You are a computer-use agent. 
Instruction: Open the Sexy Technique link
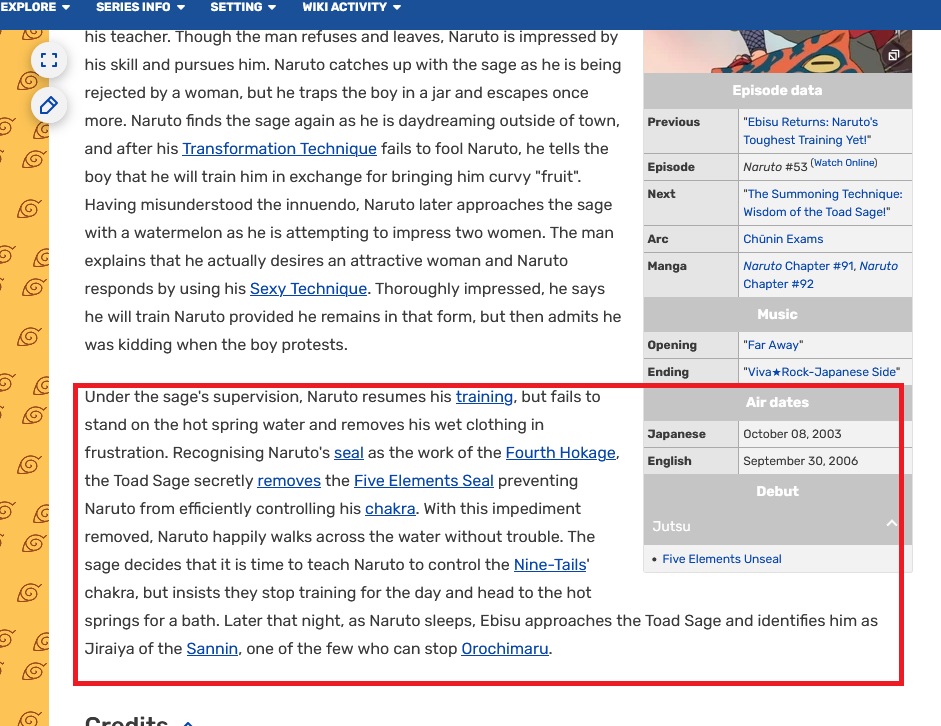tap(308, 289)
